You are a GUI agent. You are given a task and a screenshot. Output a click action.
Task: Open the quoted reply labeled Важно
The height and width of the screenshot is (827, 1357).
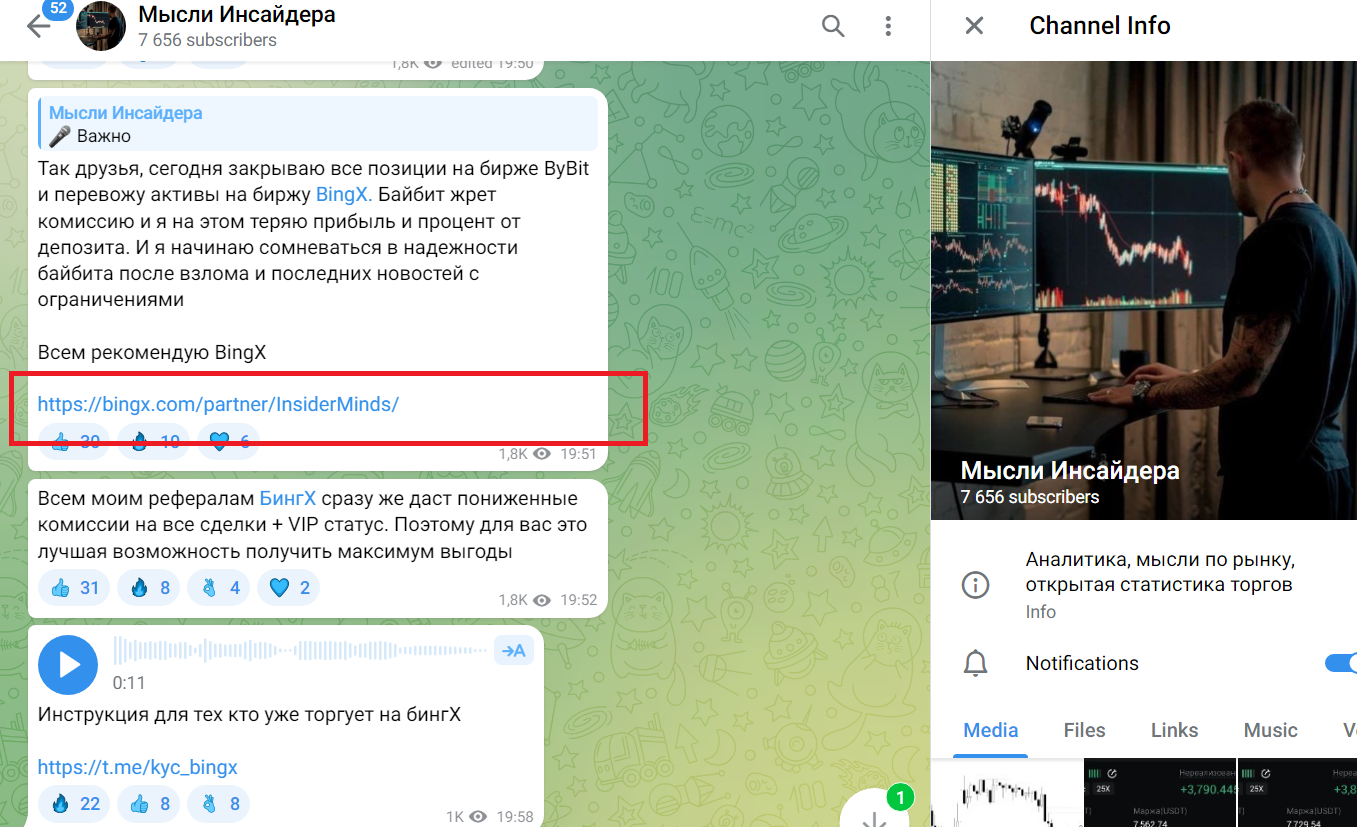pos(318,124)
